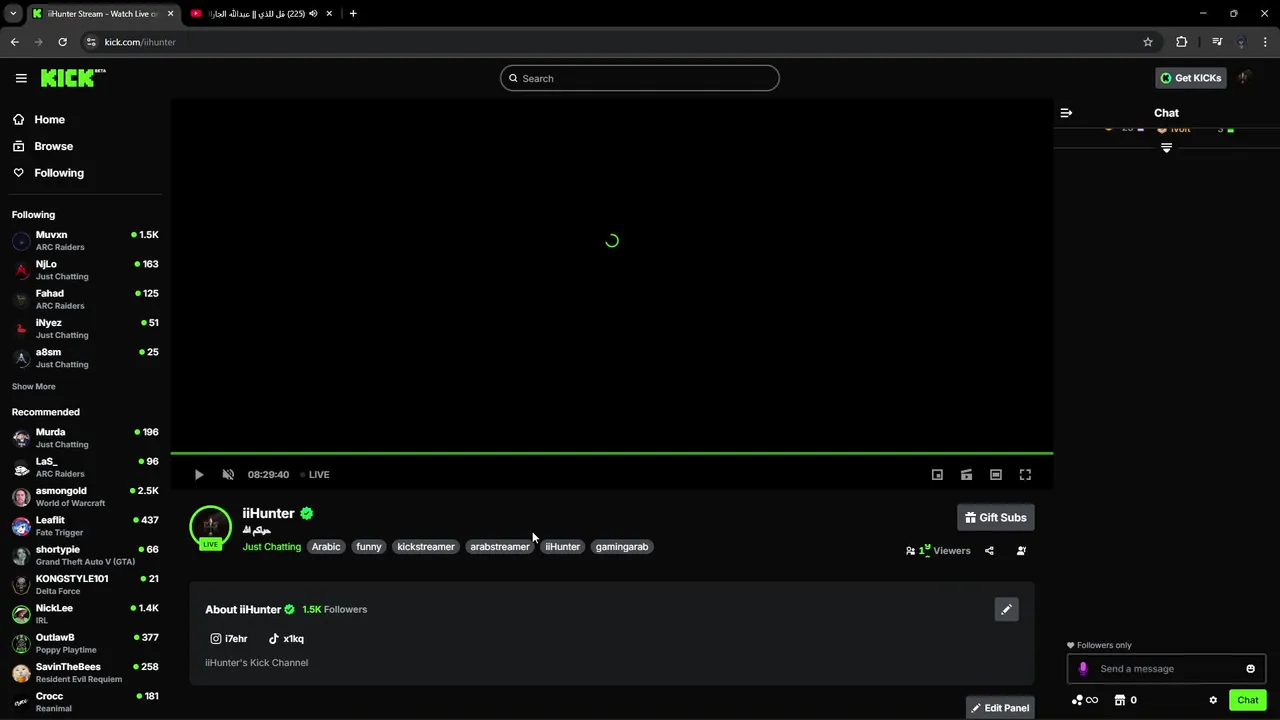Share the iiHunter stream
The image size is (1280, 720).
pyautogui.click(x=989, y=551)
